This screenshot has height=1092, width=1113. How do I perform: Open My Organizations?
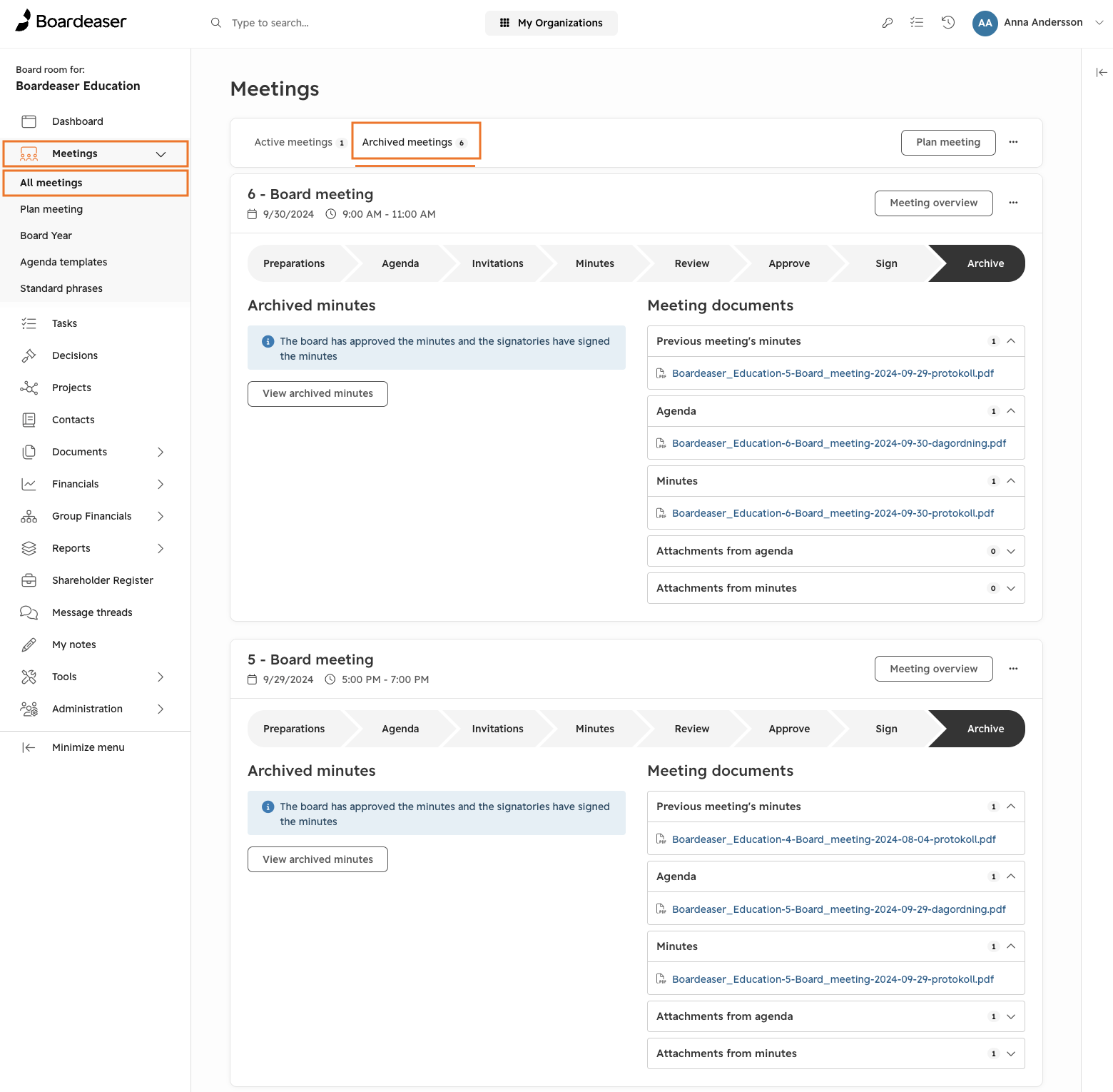tap(552, 23)
